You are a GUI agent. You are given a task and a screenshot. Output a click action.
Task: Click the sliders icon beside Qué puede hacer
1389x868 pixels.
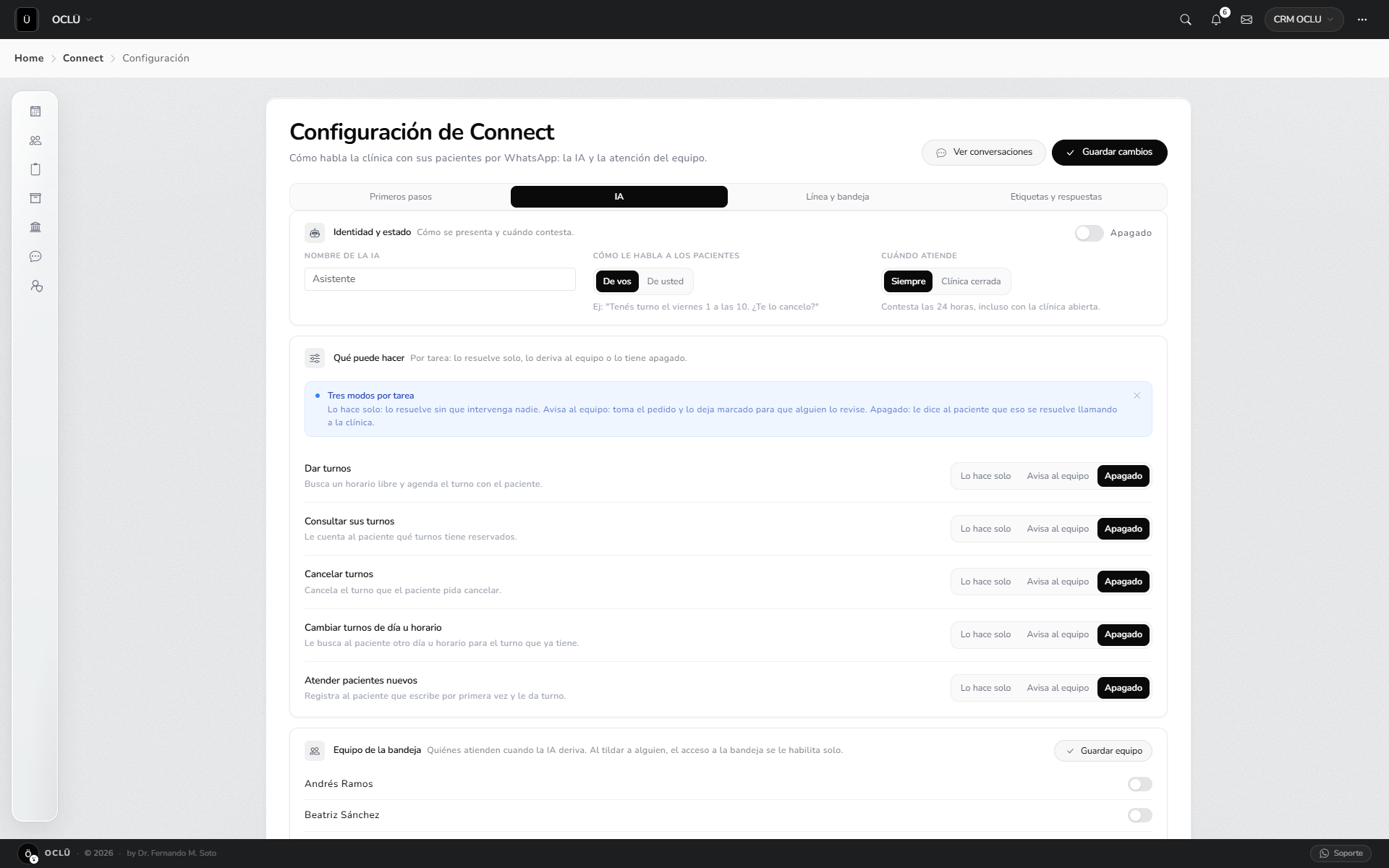315,358
